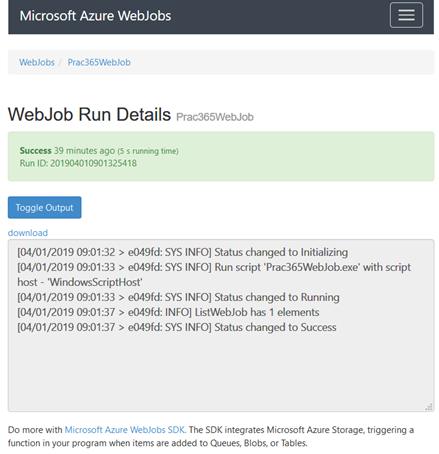Screen dimensions: 439x454
Task: Click the Run ID 201904010901325418 text
Action: click(78, 163)
